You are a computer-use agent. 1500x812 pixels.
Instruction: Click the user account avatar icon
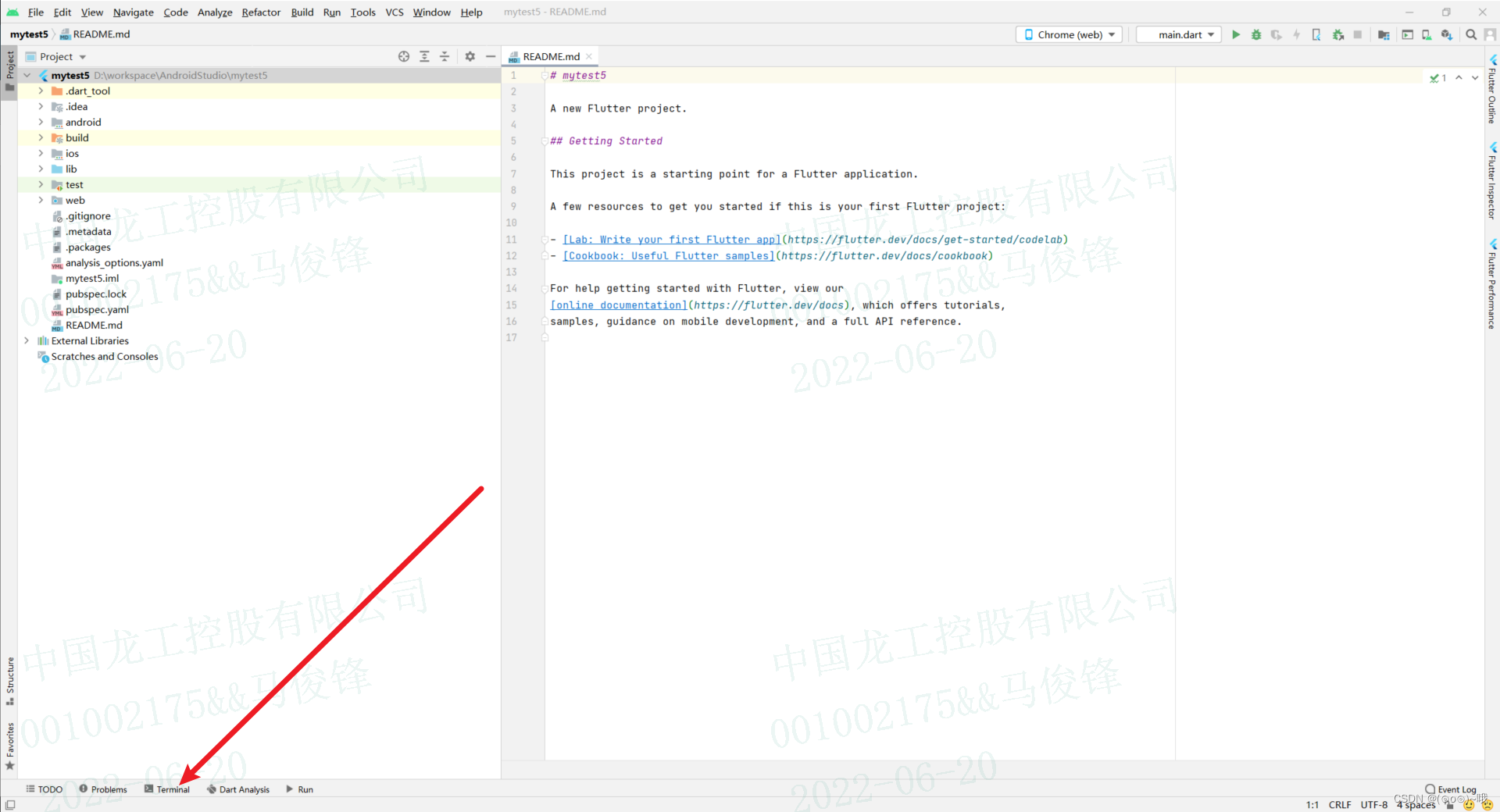pos(1490,34)
